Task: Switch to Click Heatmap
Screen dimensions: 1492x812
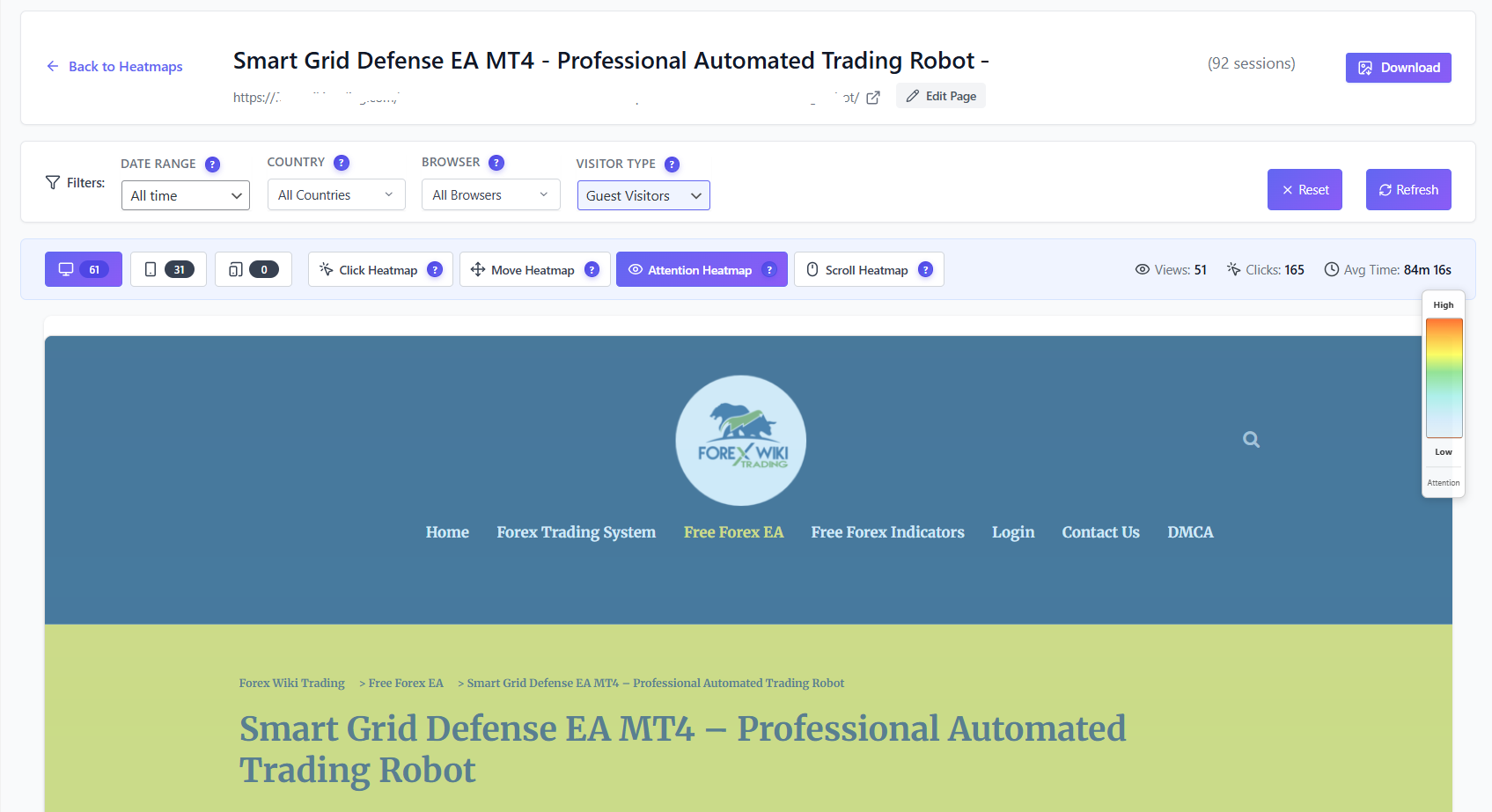Action: pos(380,269)
